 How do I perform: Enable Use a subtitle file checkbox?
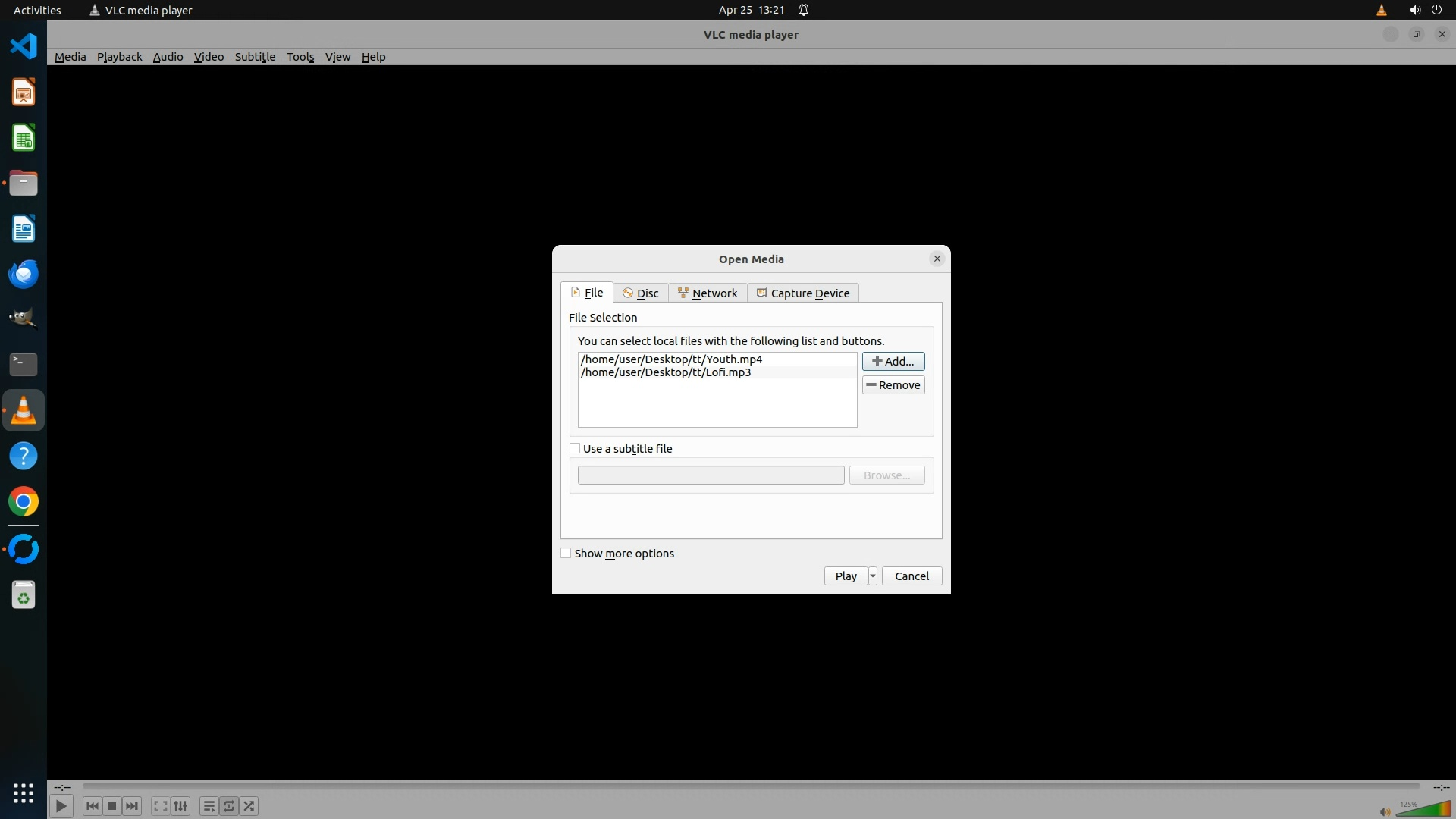(575, 449)
